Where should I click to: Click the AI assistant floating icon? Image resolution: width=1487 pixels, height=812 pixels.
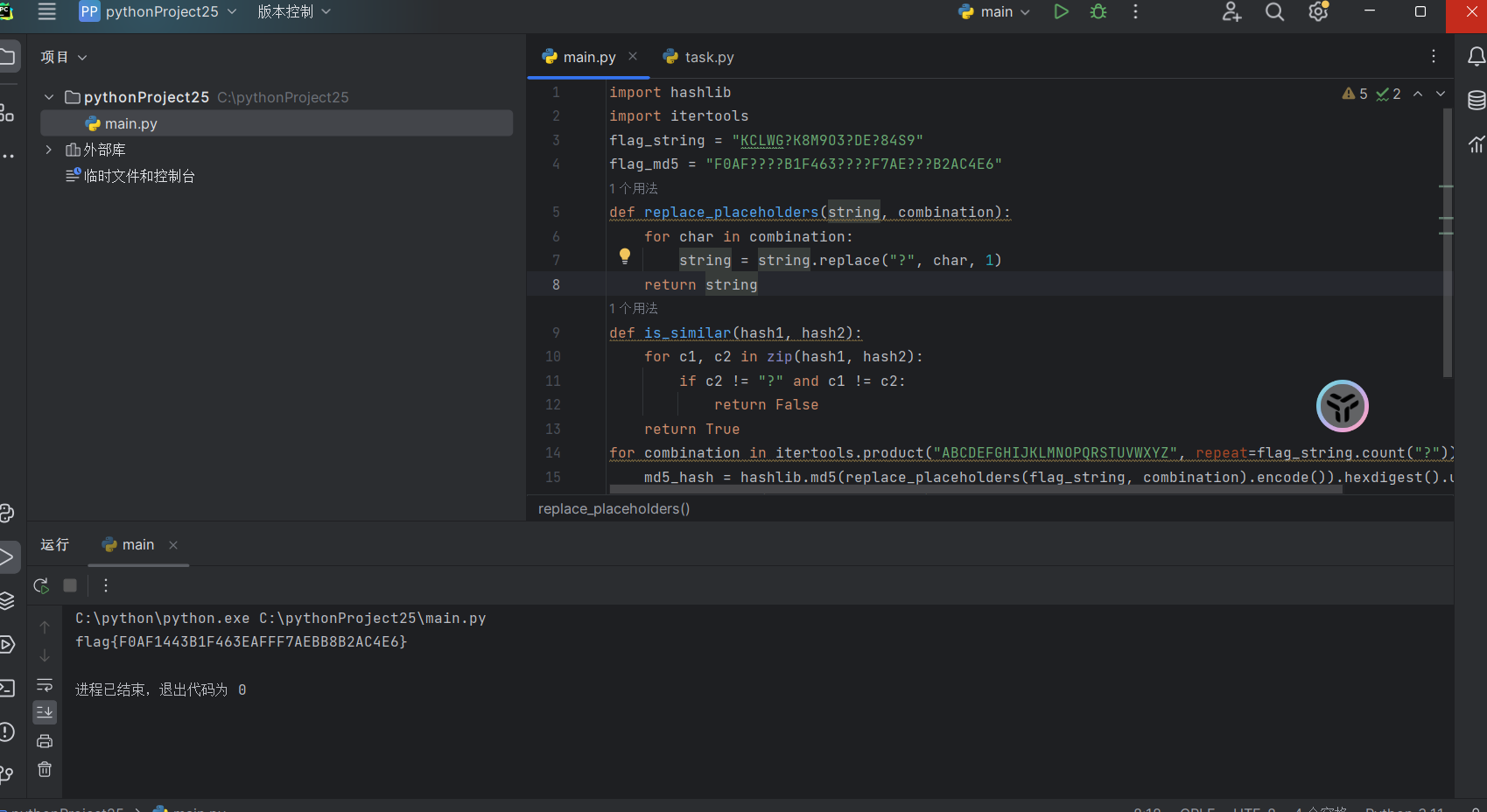[x=1342, y=406]
